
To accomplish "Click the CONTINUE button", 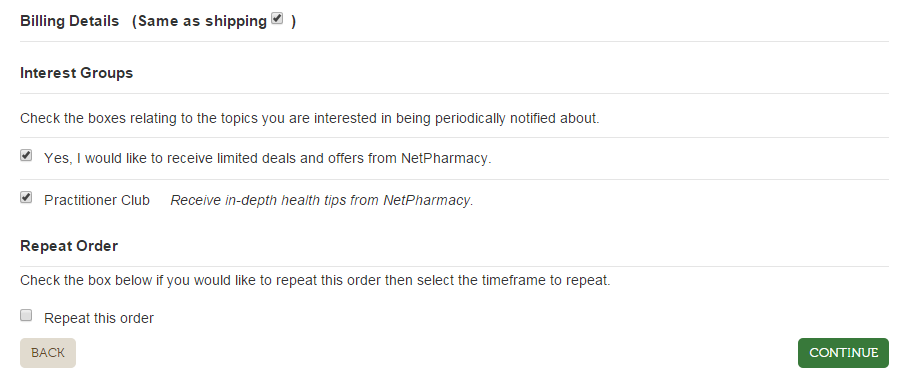I will pyautogui.click(x=843, y=353).
